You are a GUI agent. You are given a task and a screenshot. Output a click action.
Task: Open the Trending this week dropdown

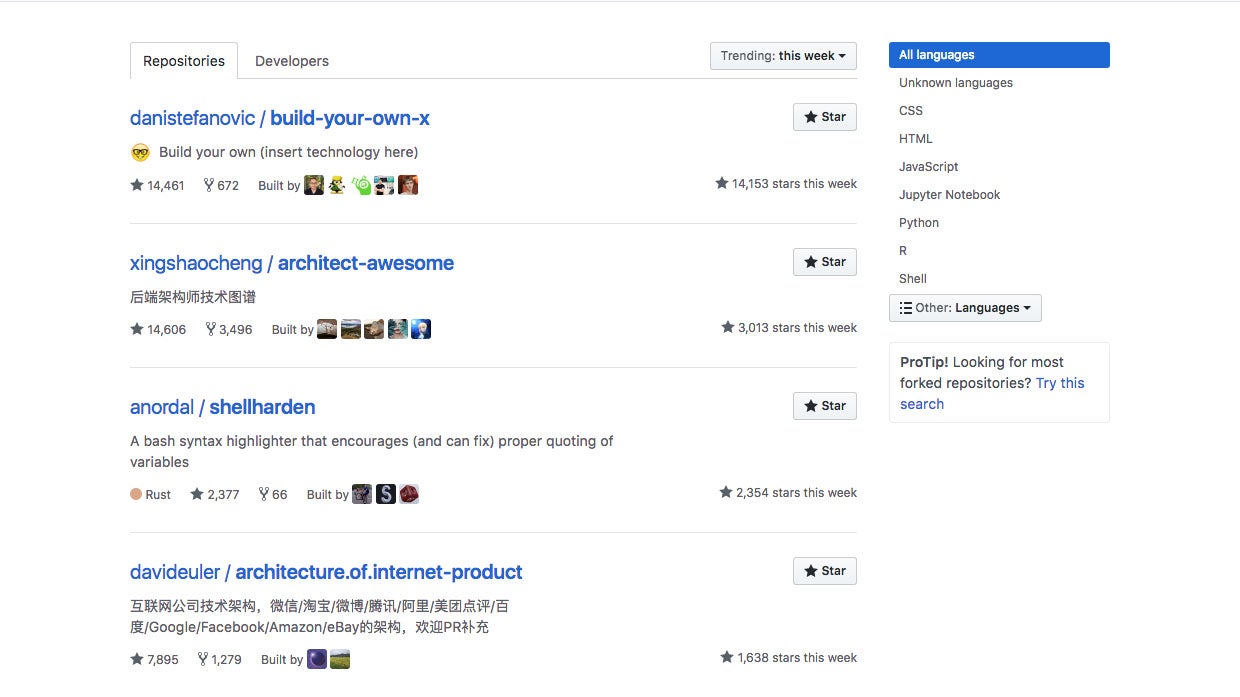(x=783, y=56)
